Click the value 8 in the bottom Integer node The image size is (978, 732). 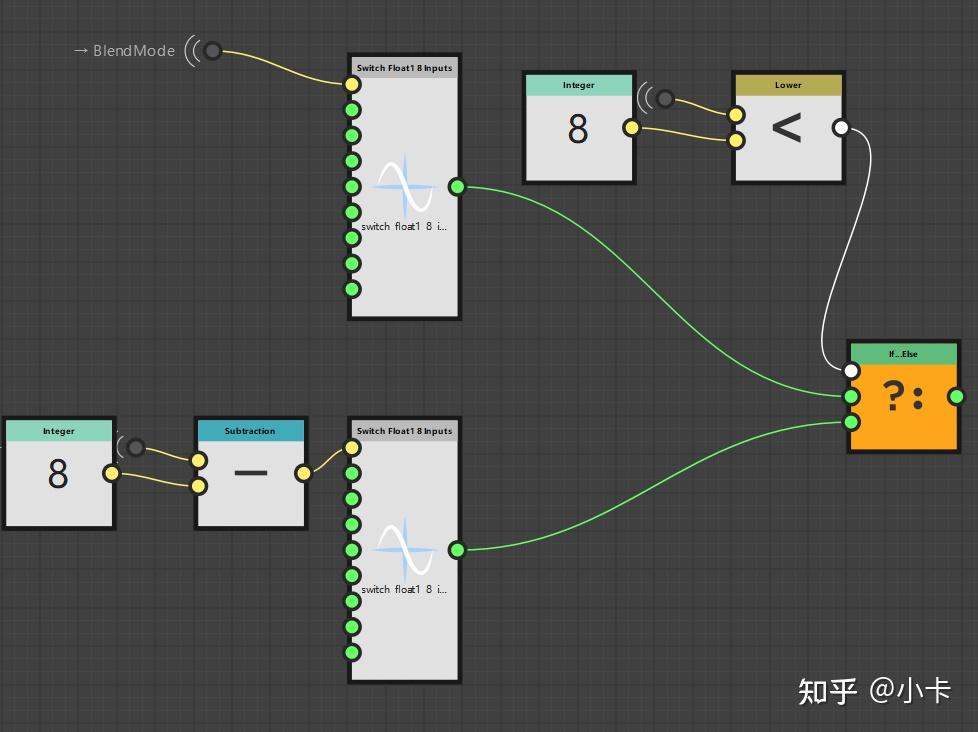click(x=58, y=474)
